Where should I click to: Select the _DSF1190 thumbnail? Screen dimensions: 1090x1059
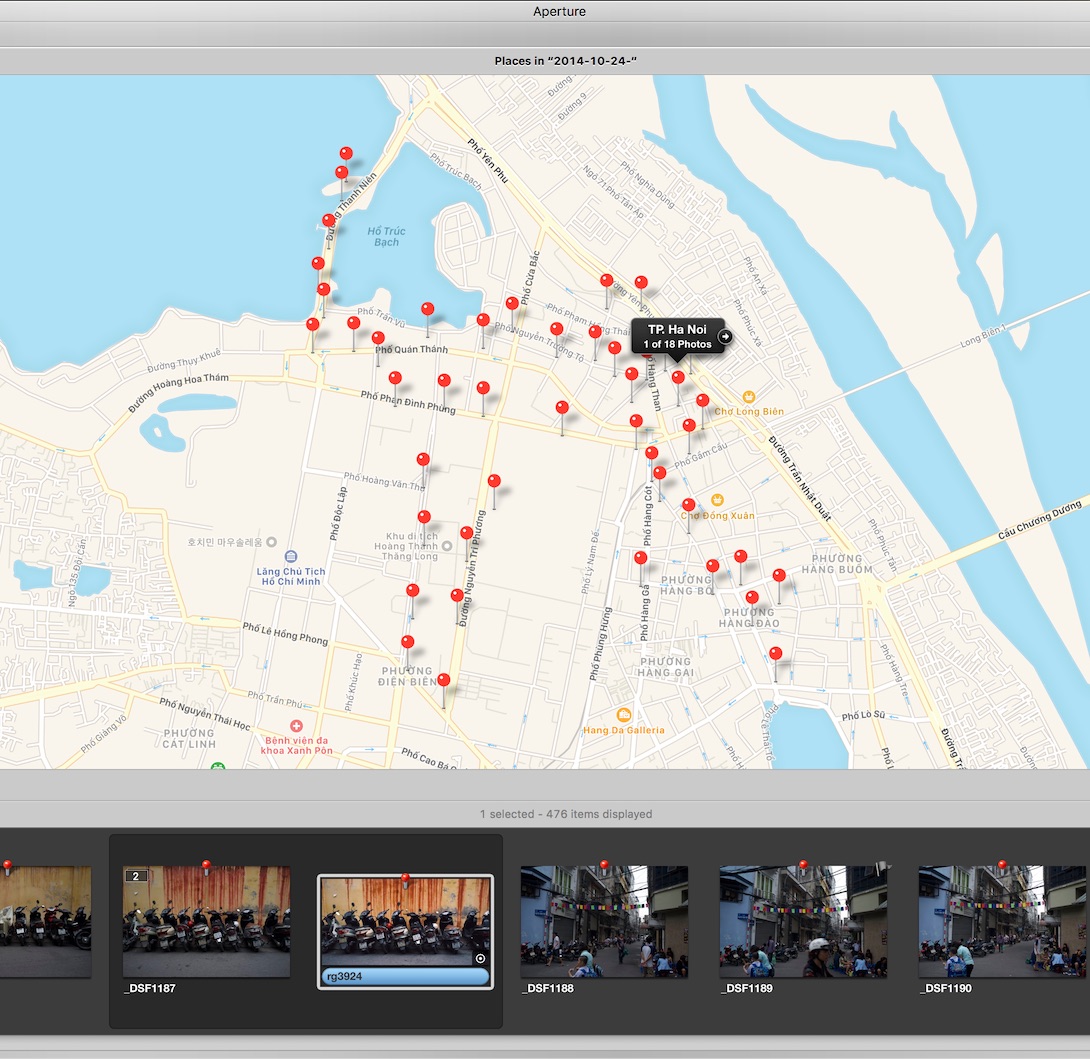tap(1002, 921)
